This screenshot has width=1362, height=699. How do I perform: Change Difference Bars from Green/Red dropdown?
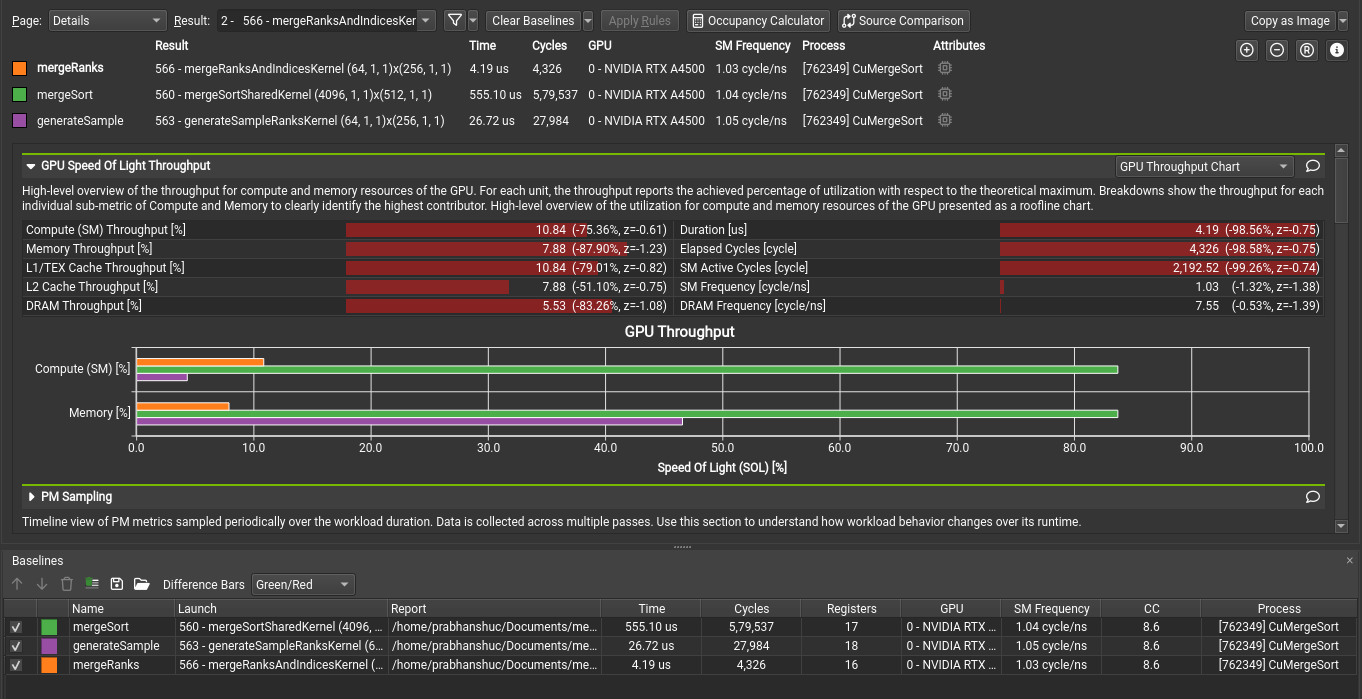pos(302,584)
